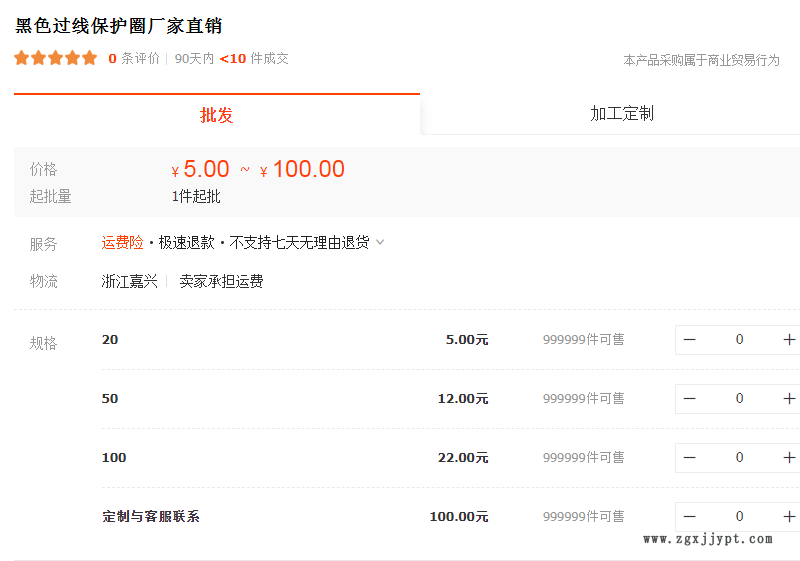Click the plus icon for spec 20
The image size is (800, 561).
[x=788, y=340]
